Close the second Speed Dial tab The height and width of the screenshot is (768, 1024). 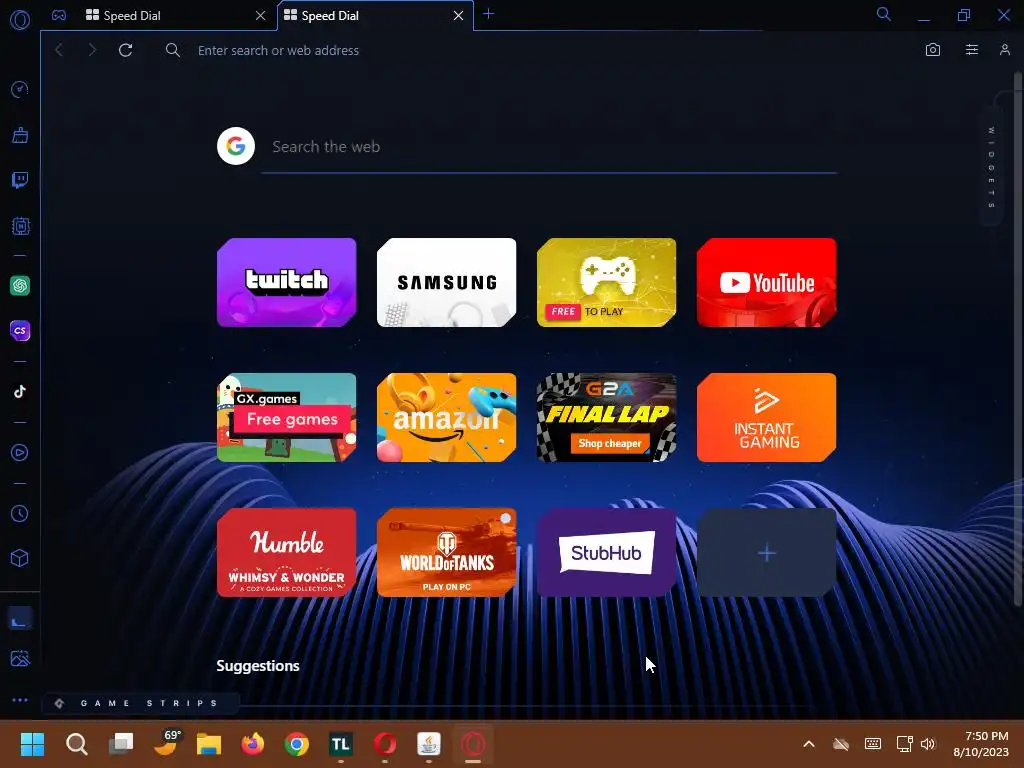(458, 16)
